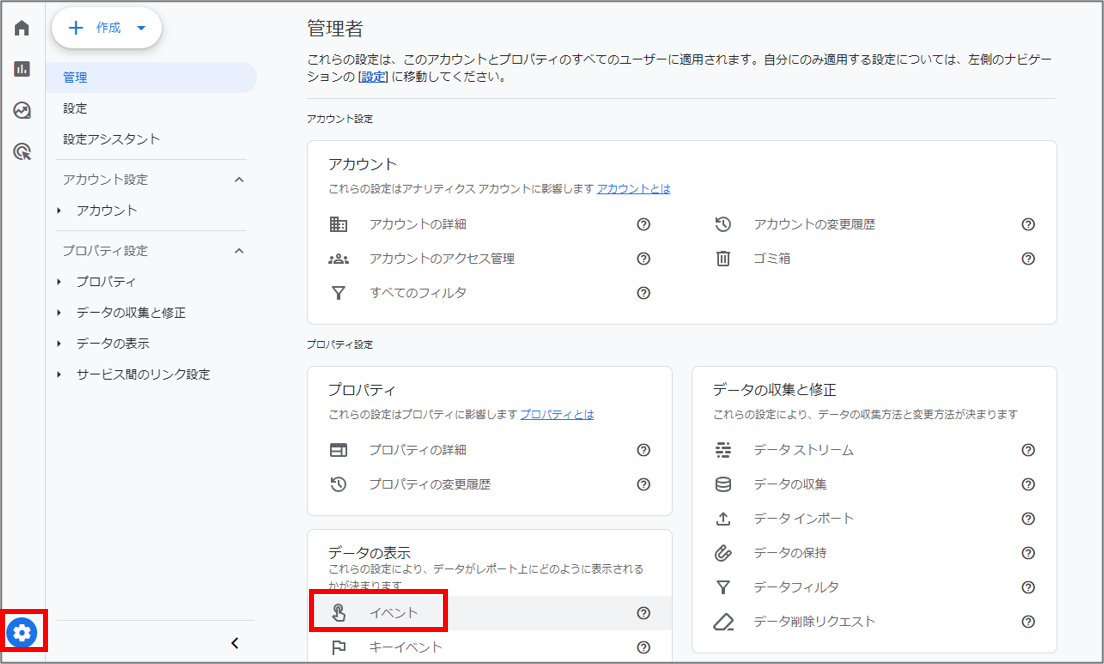This screenshot has height=664, width=1104.
Task: Select 管理 in the left navigation
Action: click(75, 77)
